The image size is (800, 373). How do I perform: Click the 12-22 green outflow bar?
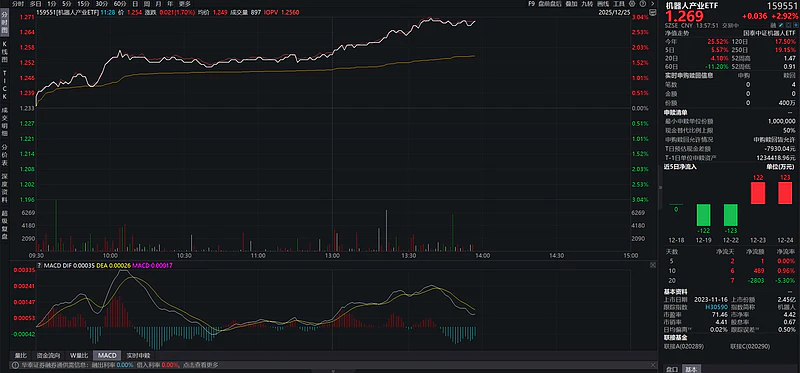(731, 215)
